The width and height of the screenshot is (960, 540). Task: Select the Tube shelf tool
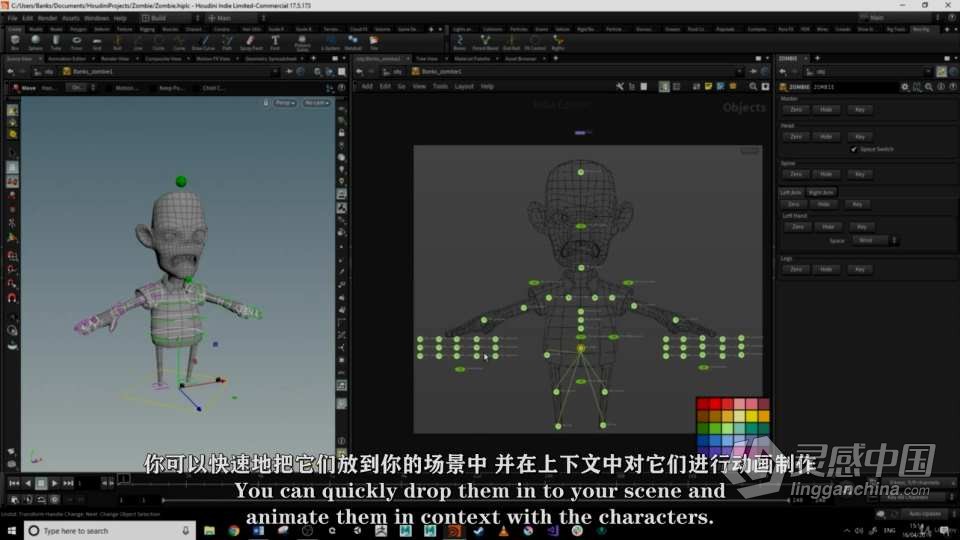pyautogui.click(x=56, y=42)
